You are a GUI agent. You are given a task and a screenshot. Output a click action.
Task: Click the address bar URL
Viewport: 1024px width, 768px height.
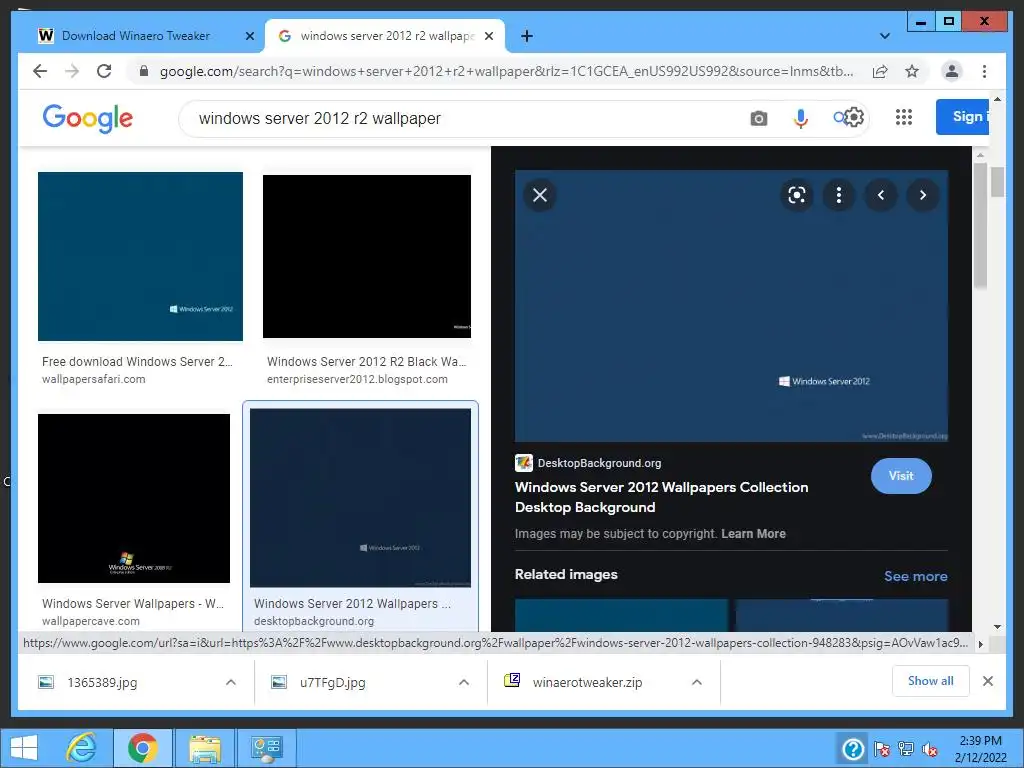pyautogui.click(x=507, y=71)
